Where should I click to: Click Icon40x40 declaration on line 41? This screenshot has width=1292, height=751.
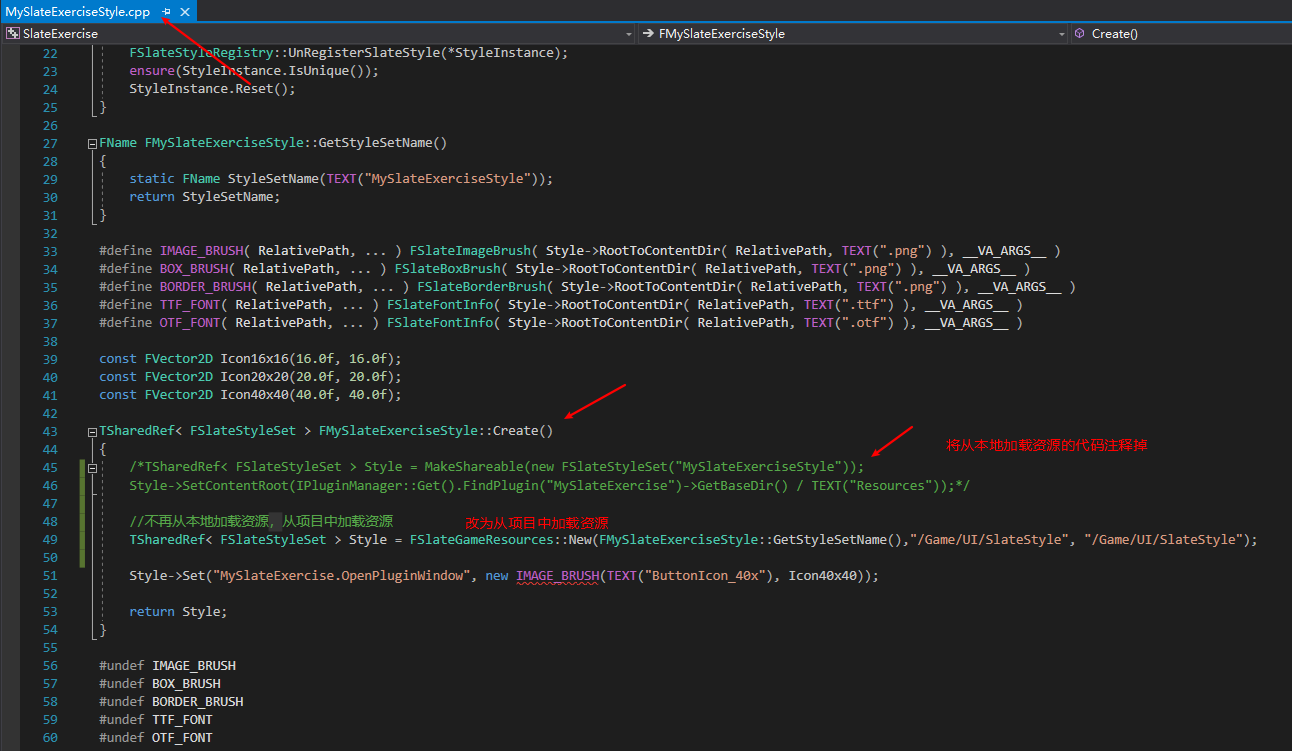(254, 395)
